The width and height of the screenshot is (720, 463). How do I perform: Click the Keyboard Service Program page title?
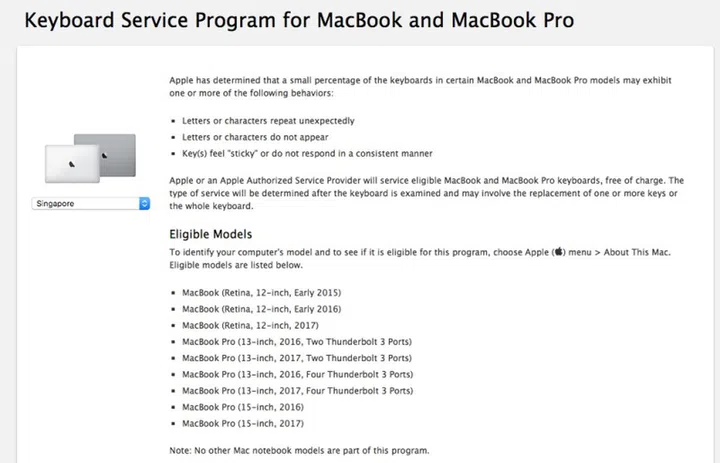point(298,20)
